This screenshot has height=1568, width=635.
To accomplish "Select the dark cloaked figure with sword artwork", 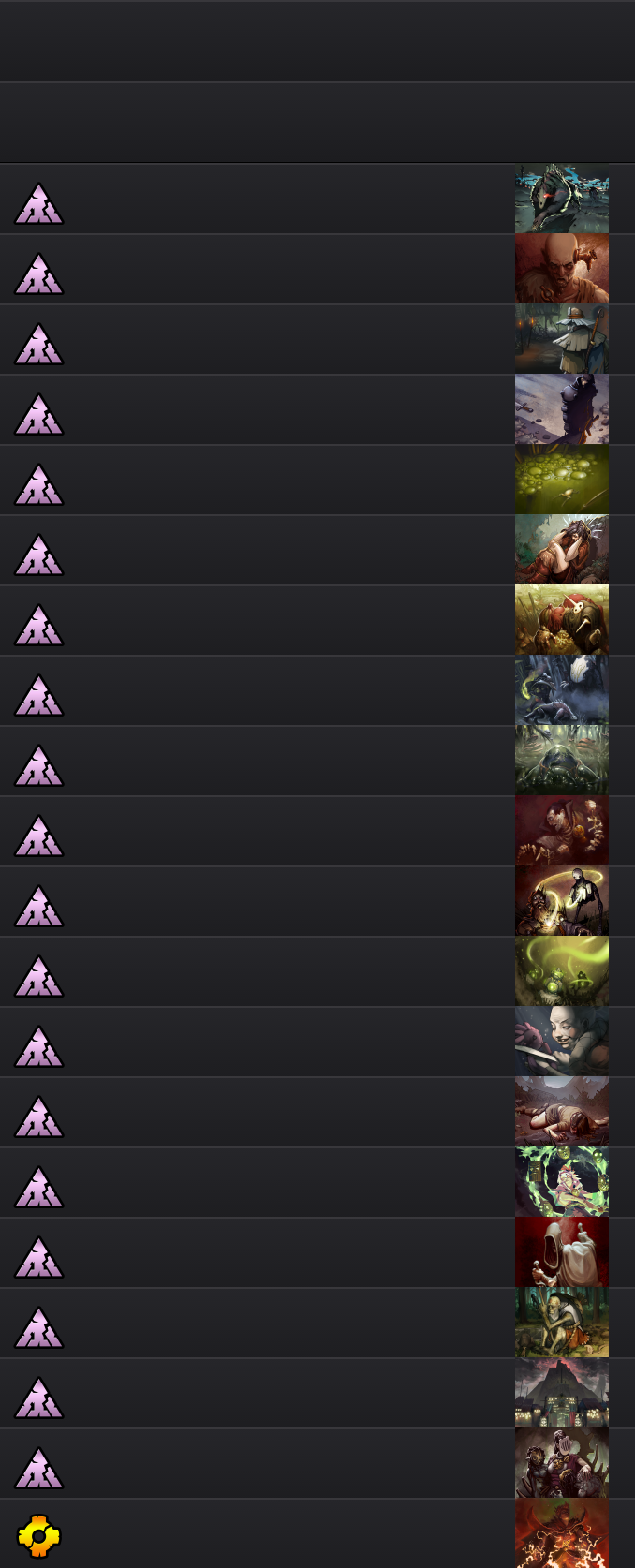I will (x=562, y=409).
